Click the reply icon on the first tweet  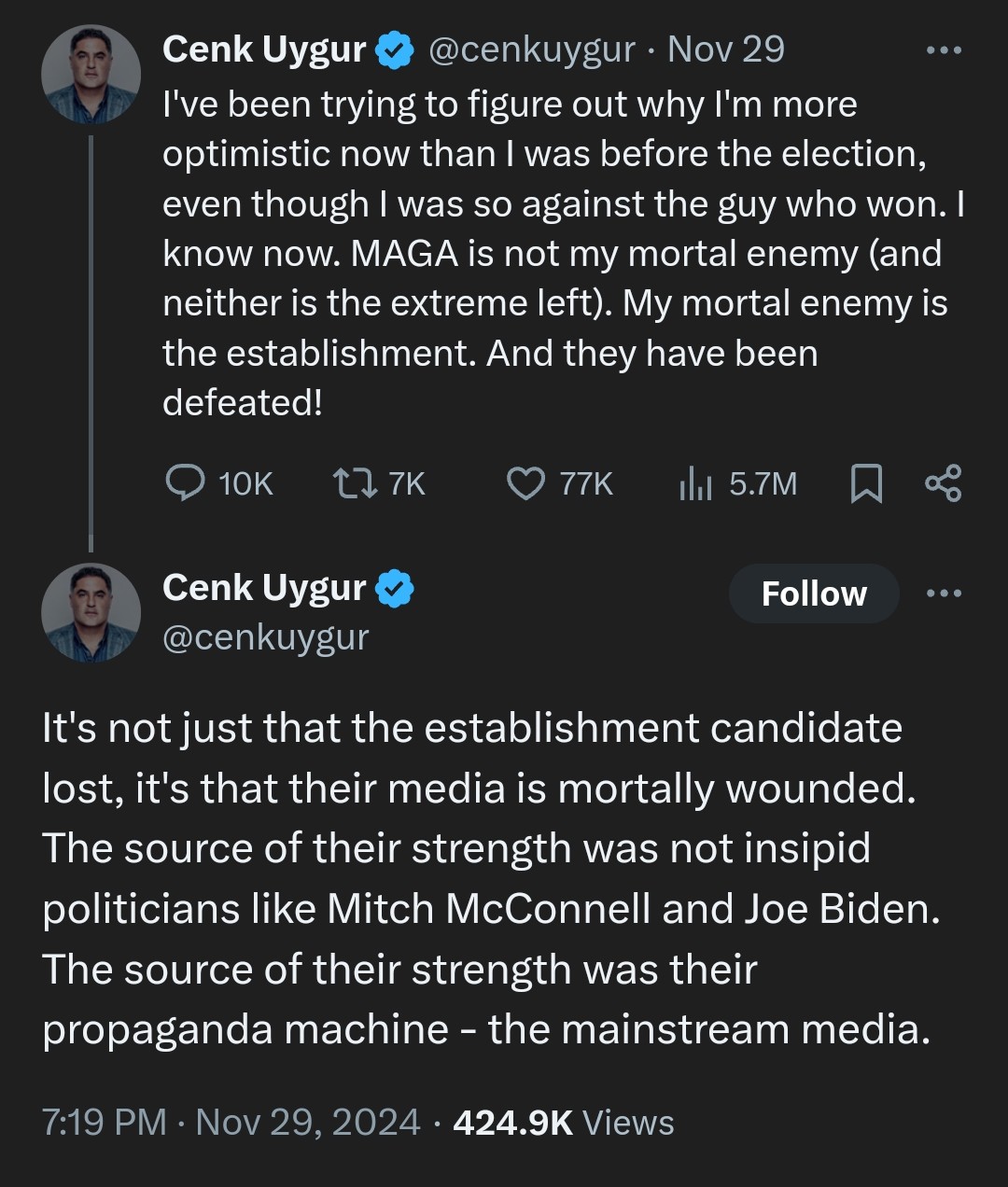coord(185,483)
